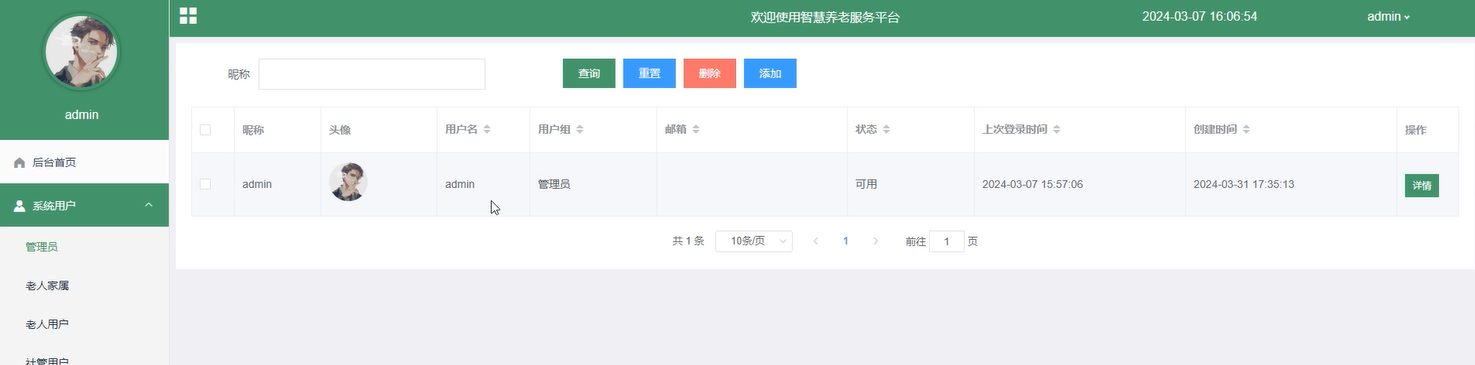Sort by 创建时间 column arrows

click(x=1246, y=130)
